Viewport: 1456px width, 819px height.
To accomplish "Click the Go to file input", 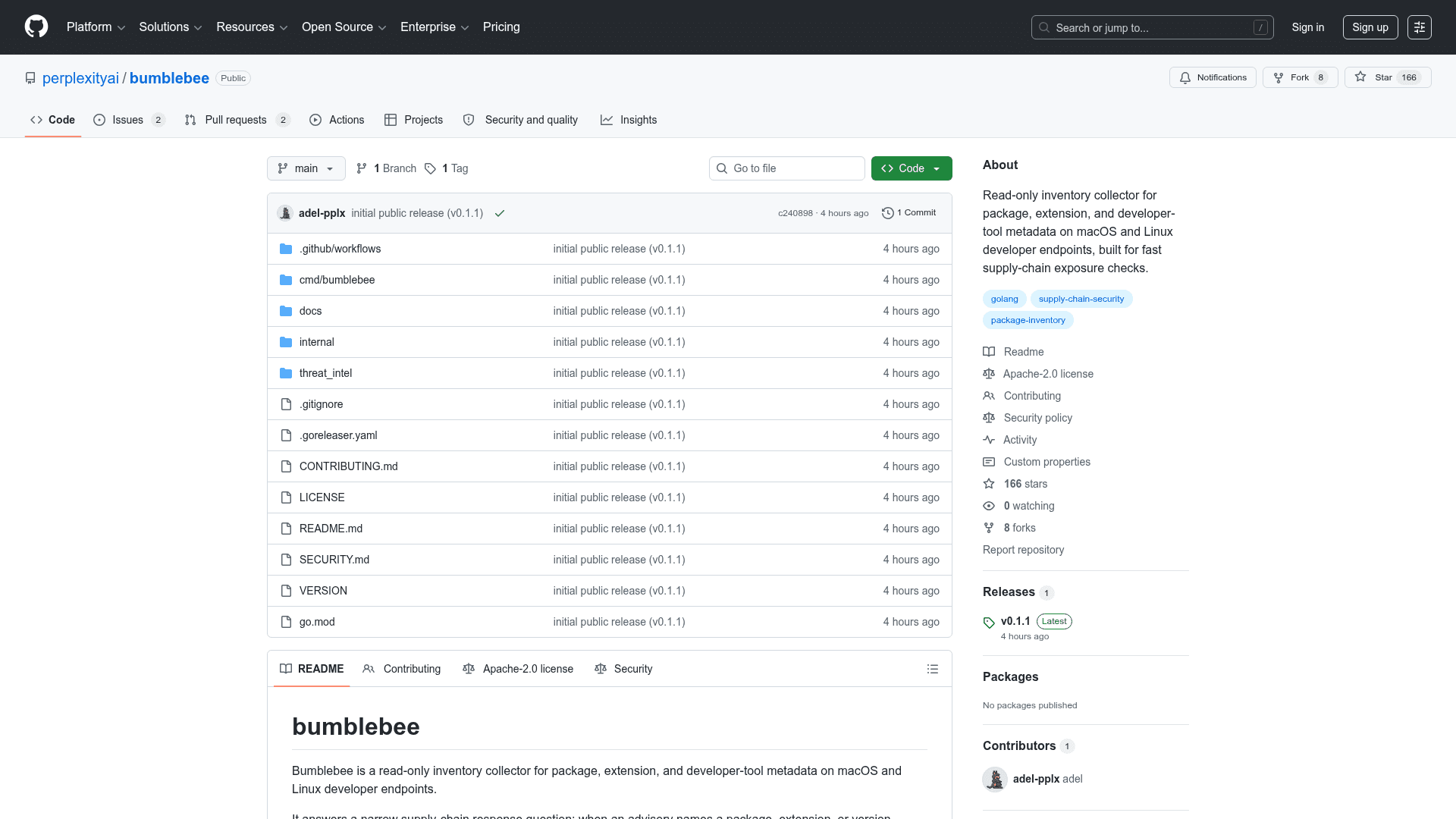I will pos(787,168).
